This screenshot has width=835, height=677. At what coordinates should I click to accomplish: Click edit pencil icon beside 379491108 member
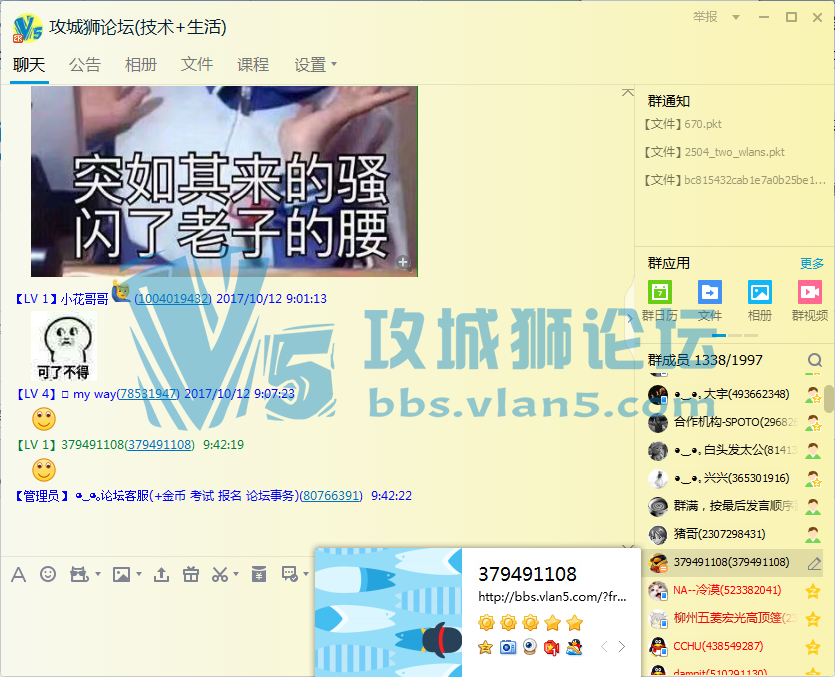814,564
